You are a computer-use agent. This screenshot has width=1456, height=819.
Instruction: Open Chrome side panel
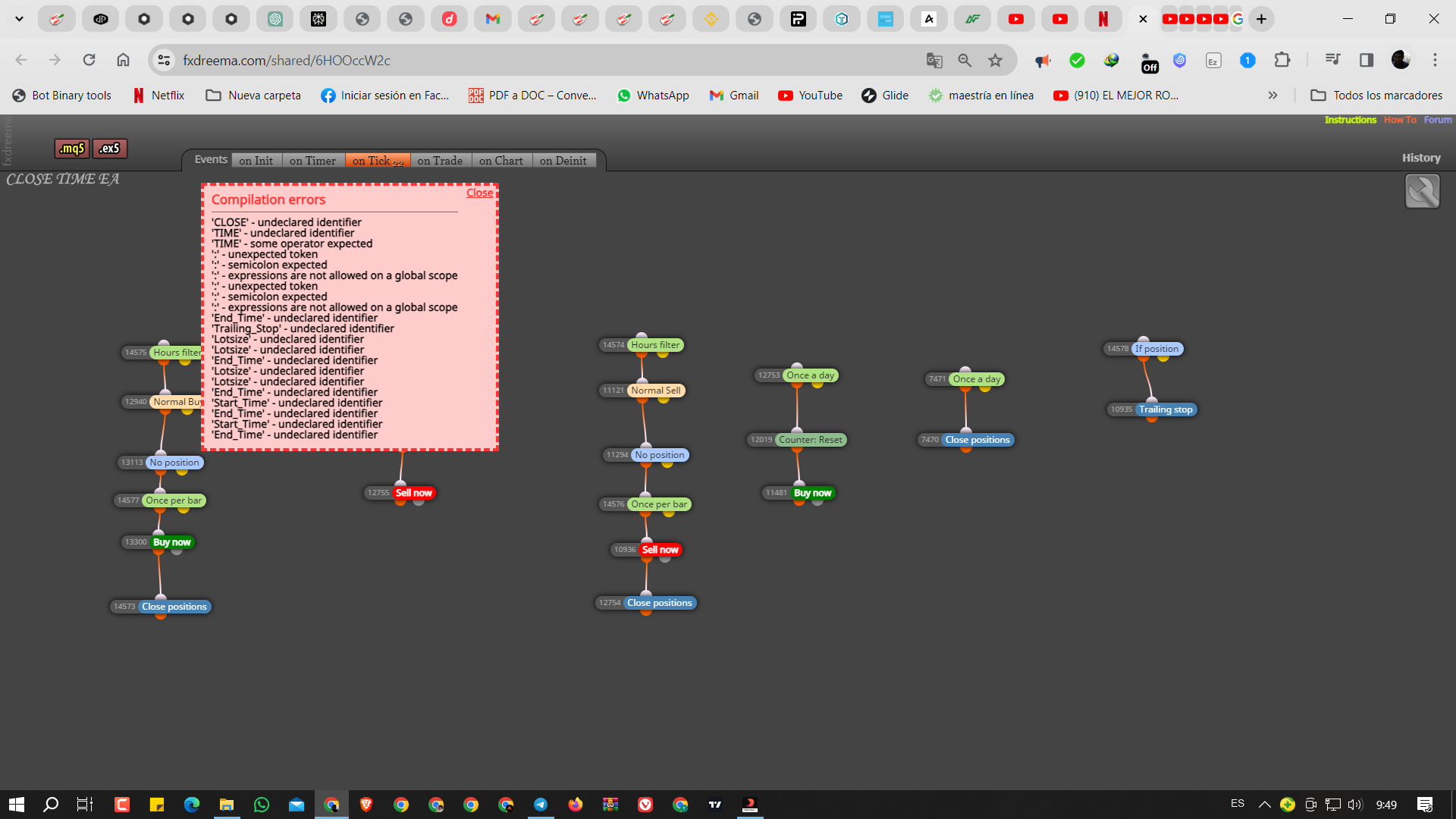pos(1367,60)
